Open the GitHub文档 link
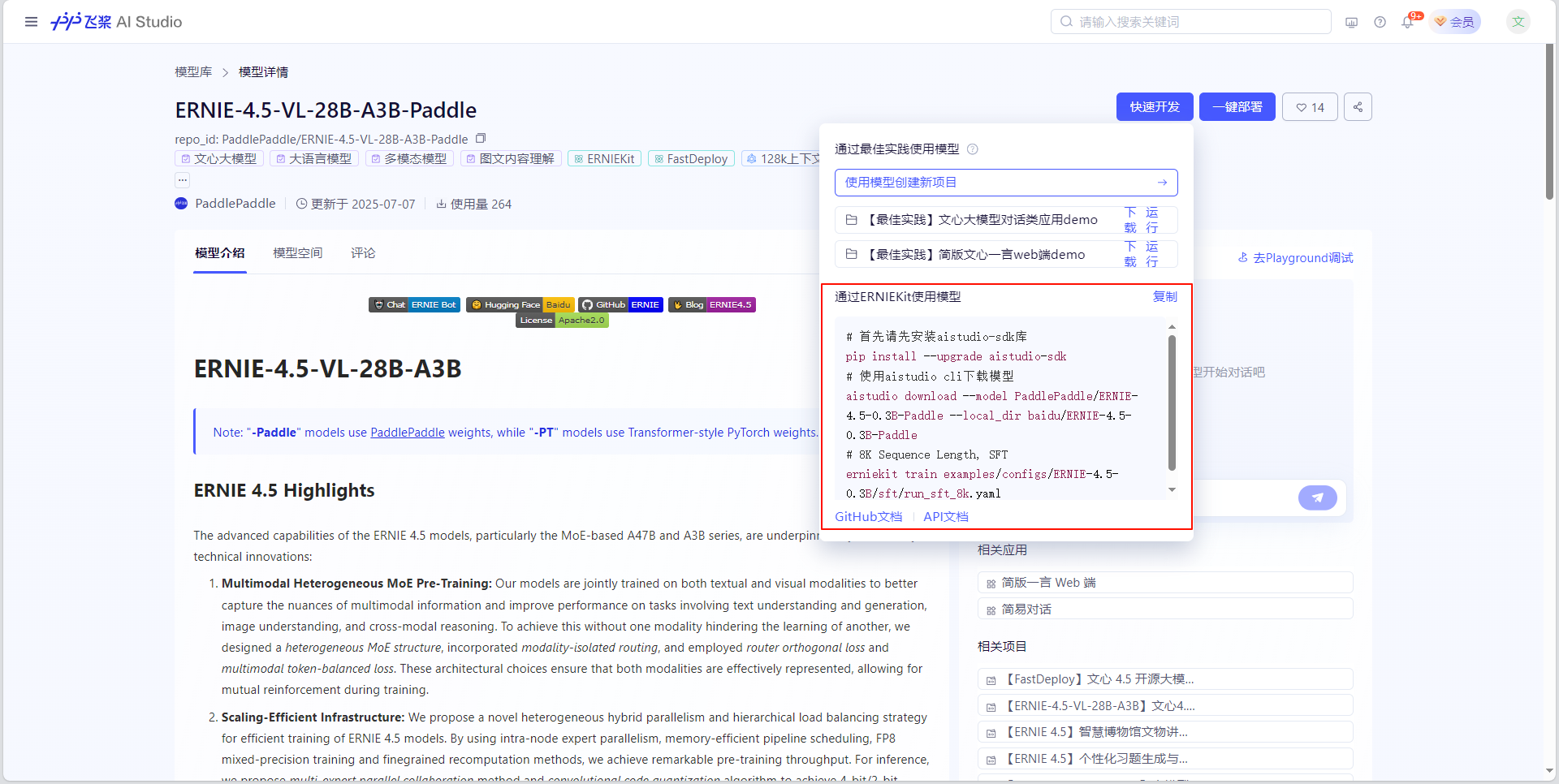 pos(869,517)
